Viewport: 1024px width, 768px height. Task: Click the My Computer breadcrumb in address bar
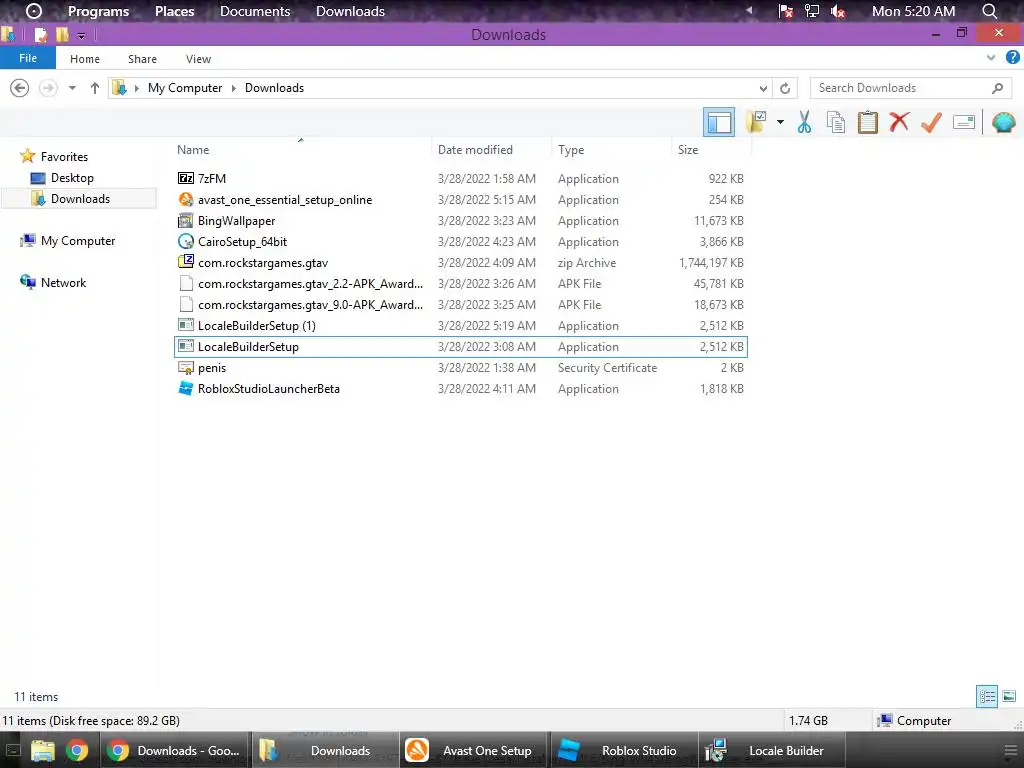click(185, 88)
